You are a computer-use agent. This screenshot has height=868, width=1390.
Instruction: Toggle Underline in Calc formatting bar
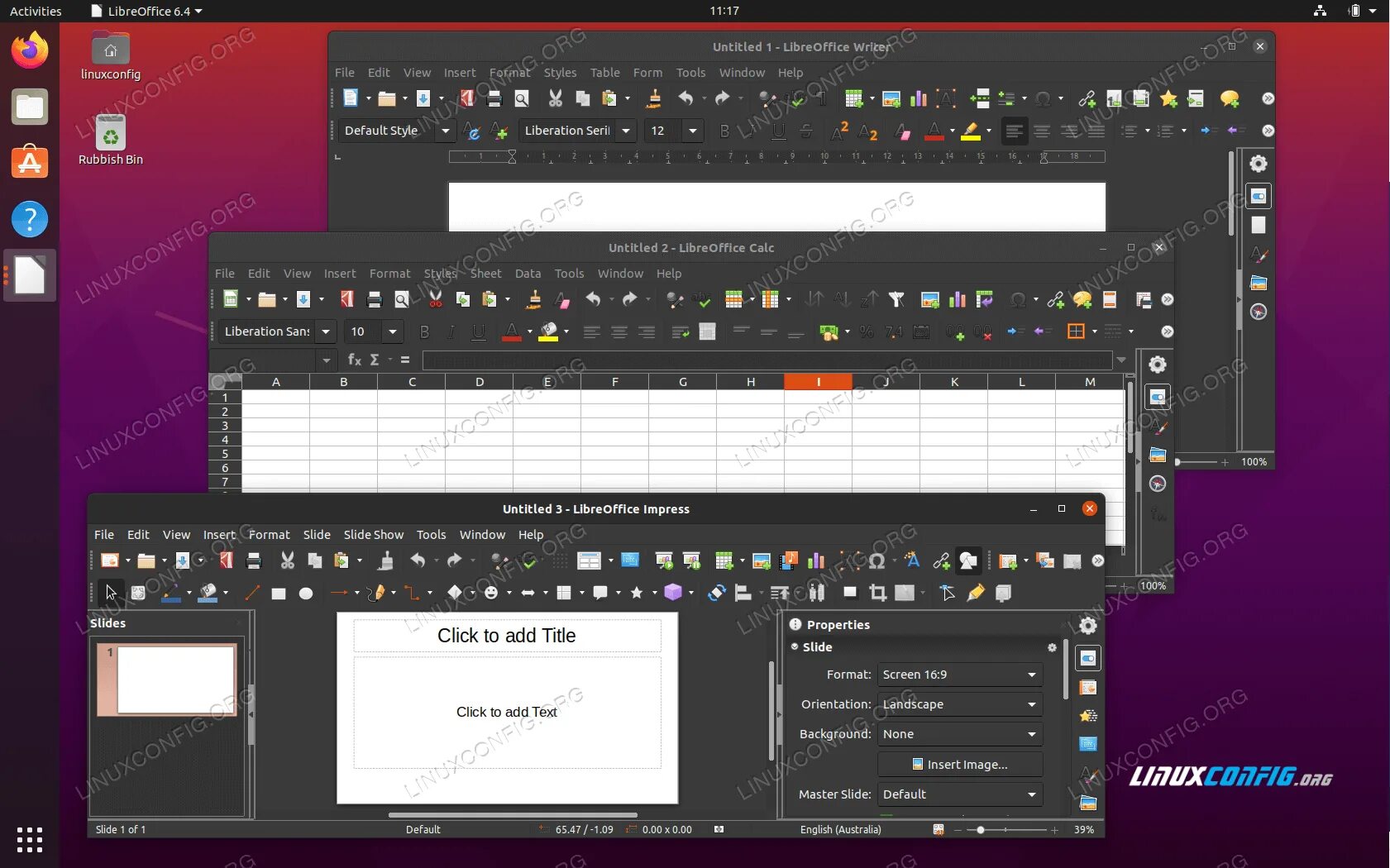[x=479, y=331]
